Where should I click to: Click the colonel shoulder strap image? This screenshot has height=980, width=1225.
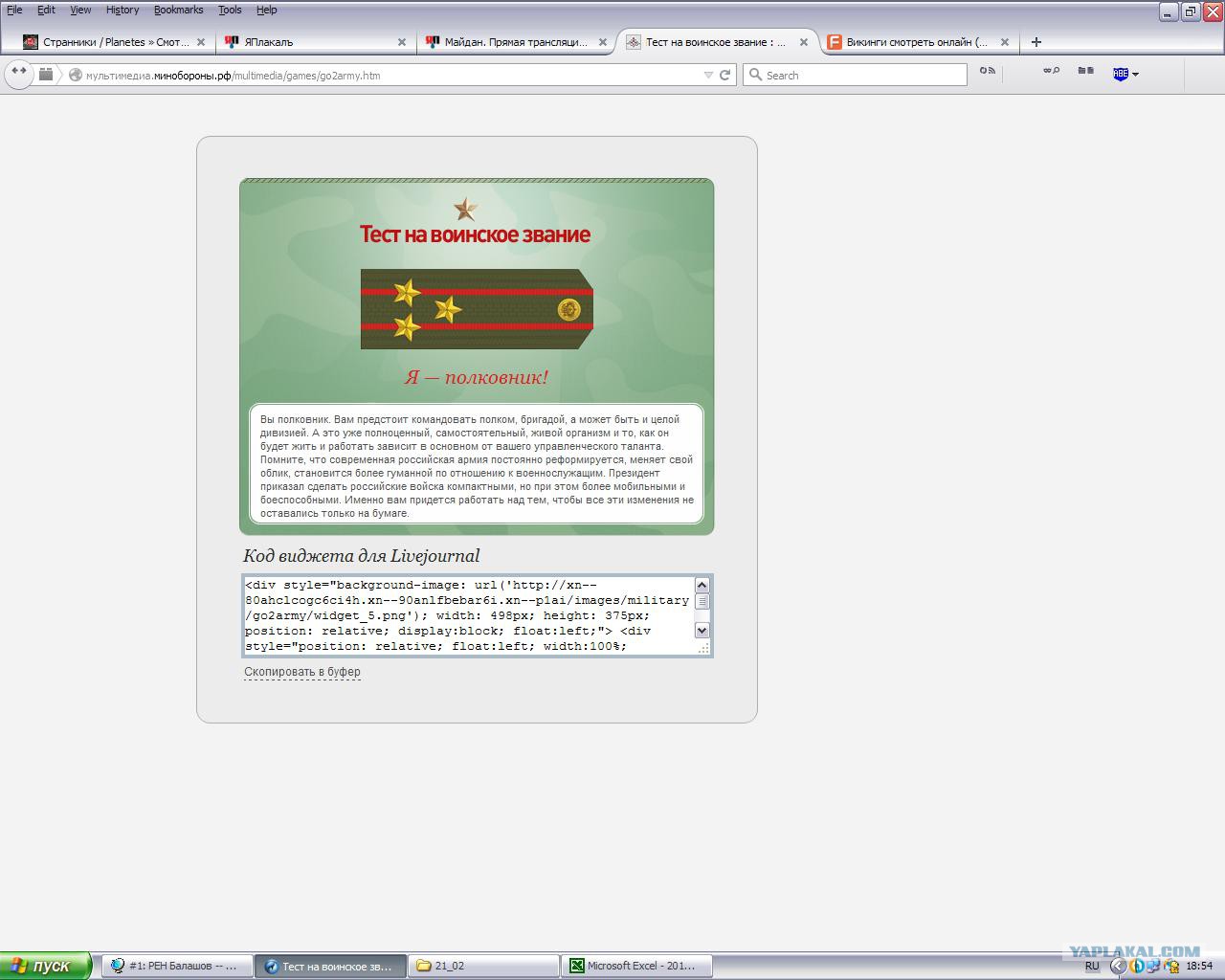pos(477,309)
